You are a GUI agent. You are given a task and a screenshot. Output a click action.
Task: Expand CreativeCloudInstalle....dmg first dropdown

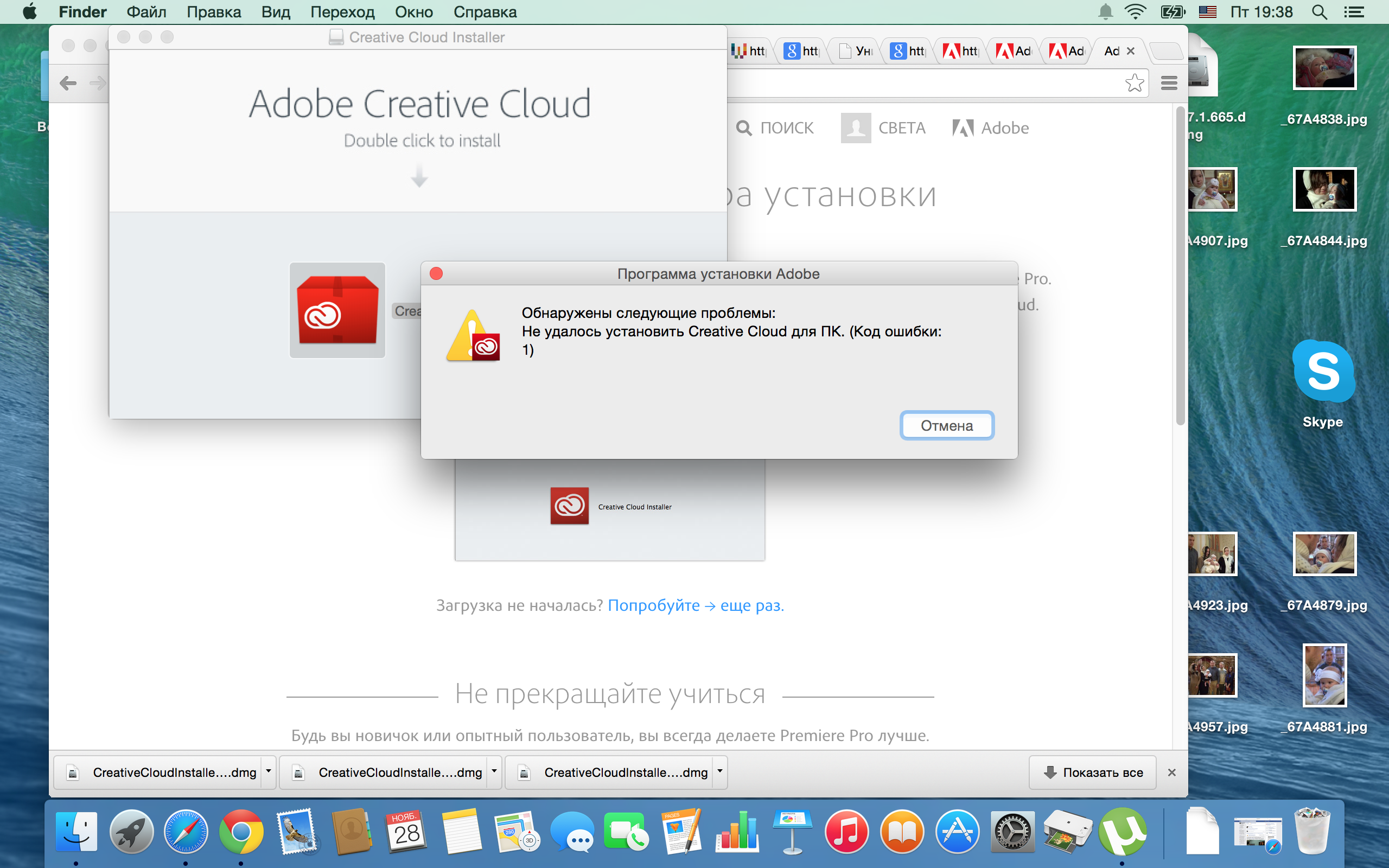(269, 770)
